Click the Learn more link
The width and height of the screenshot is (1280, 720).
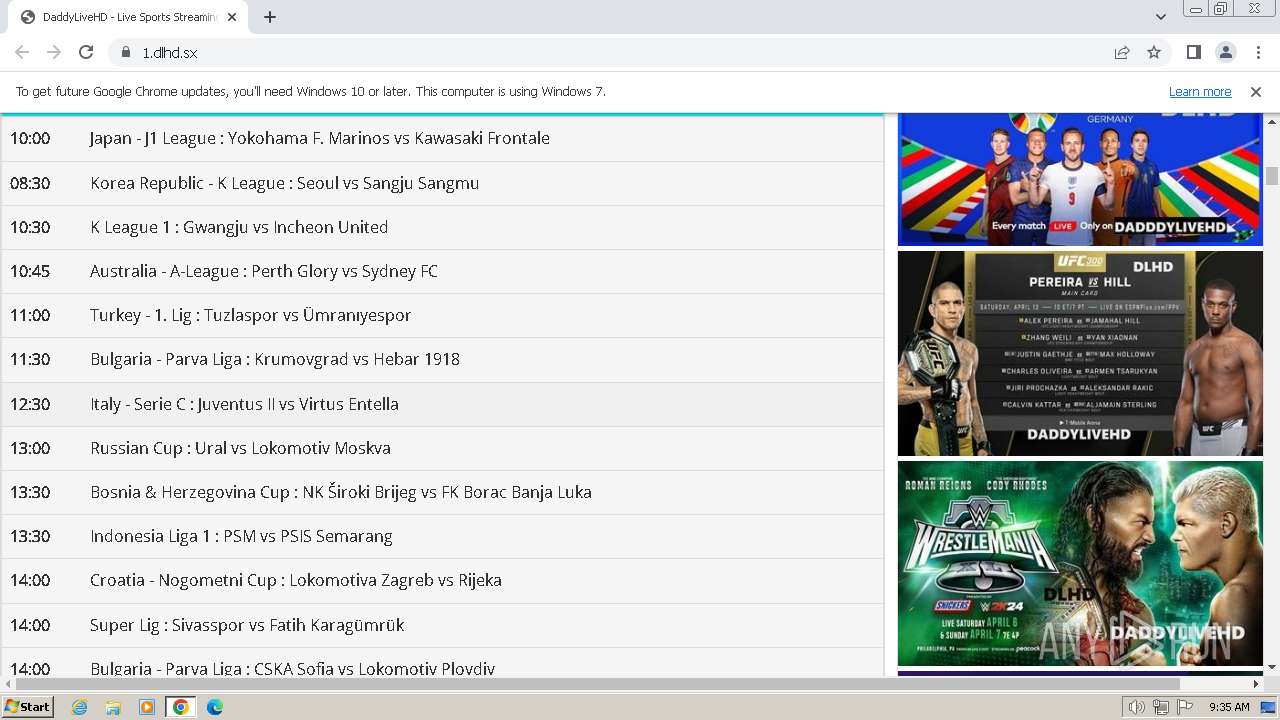(1200, 91)
